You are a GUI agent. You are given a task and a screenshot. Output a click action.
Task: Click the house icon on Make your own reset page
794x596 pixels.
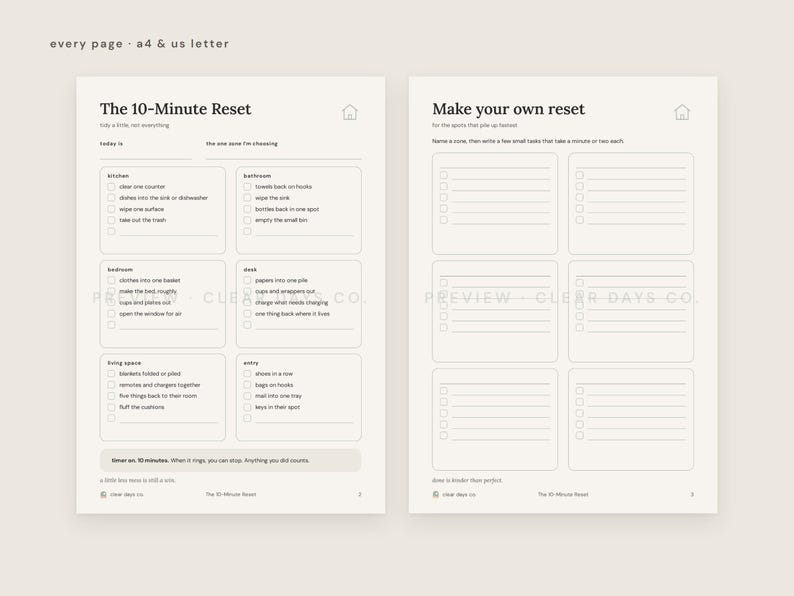pos(682,112)
